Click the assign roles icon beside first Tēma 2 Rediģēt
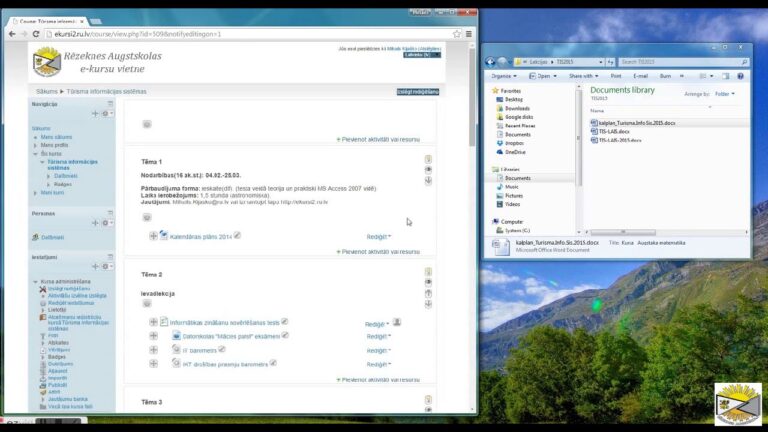The width and height of the screenshot is (768, 432). 397,322
